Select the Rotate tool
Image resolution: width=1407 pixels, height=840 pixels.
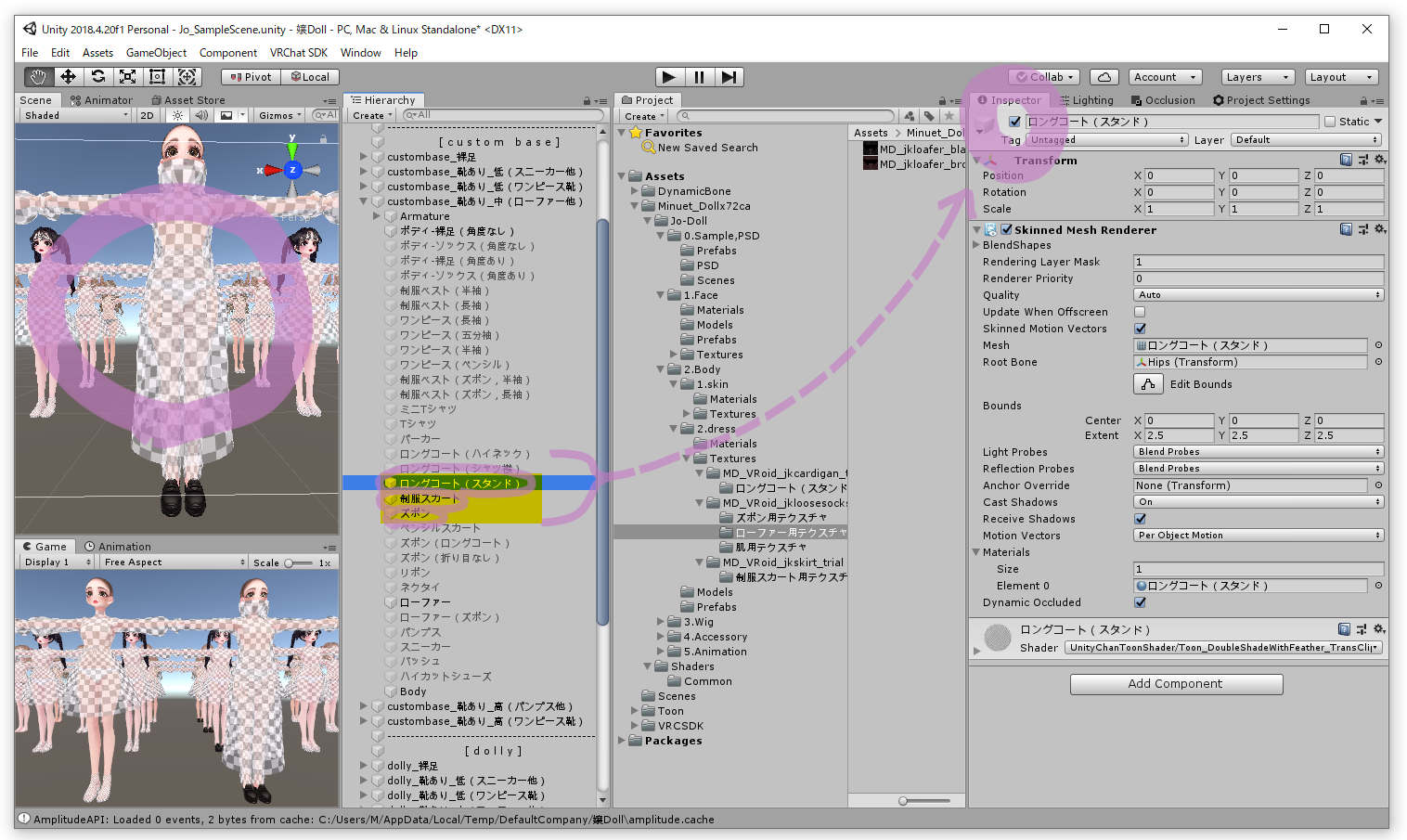click(x=97, y=77)
